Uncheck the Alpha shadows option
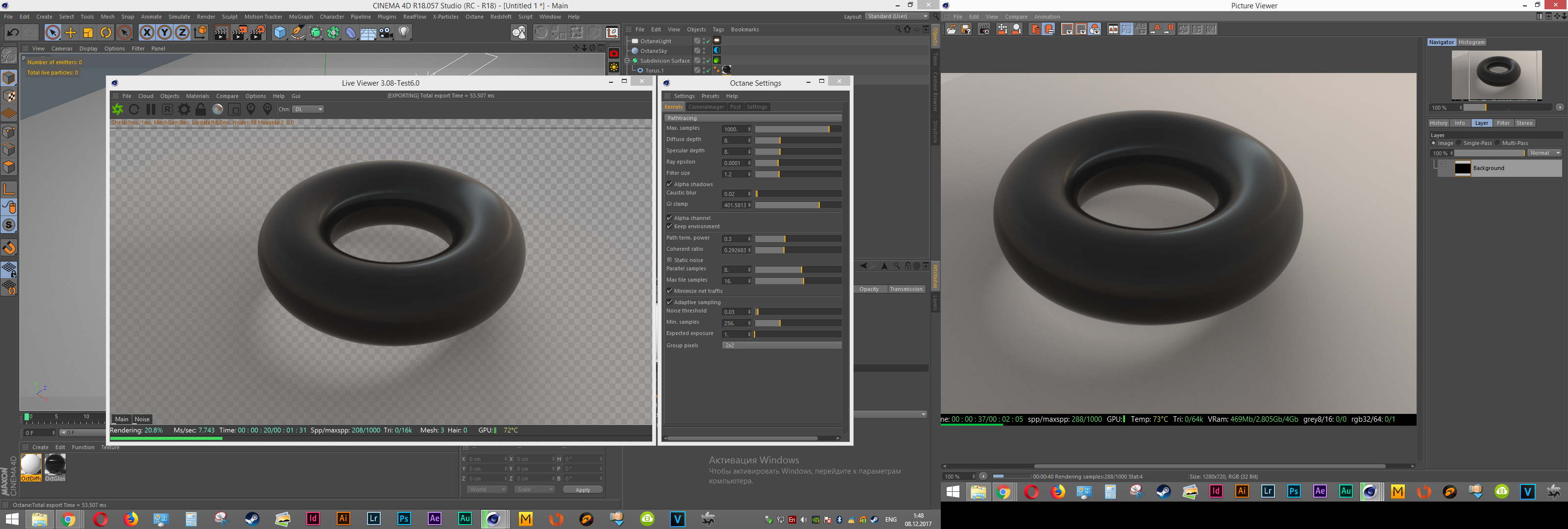 (x=669, y=184)
